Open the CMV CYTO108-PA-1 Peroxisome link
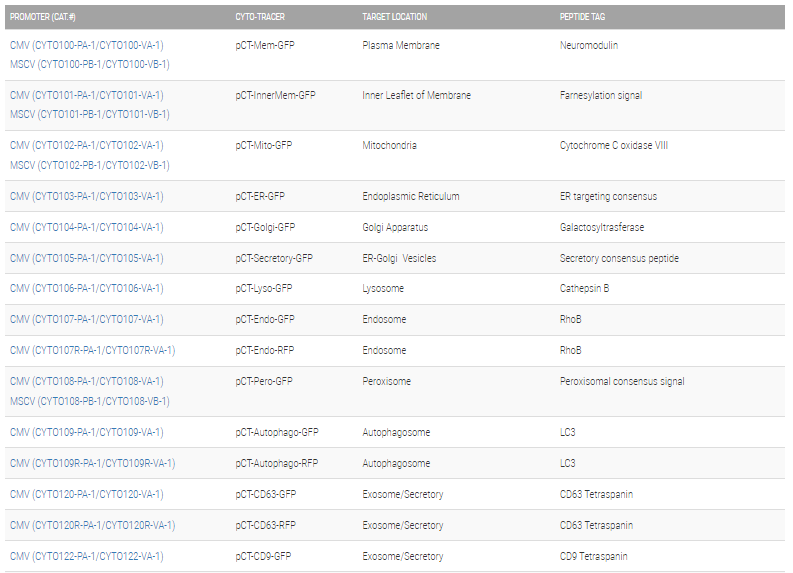The width and height of the screenshot is (793, 573). tap(86, 381)
